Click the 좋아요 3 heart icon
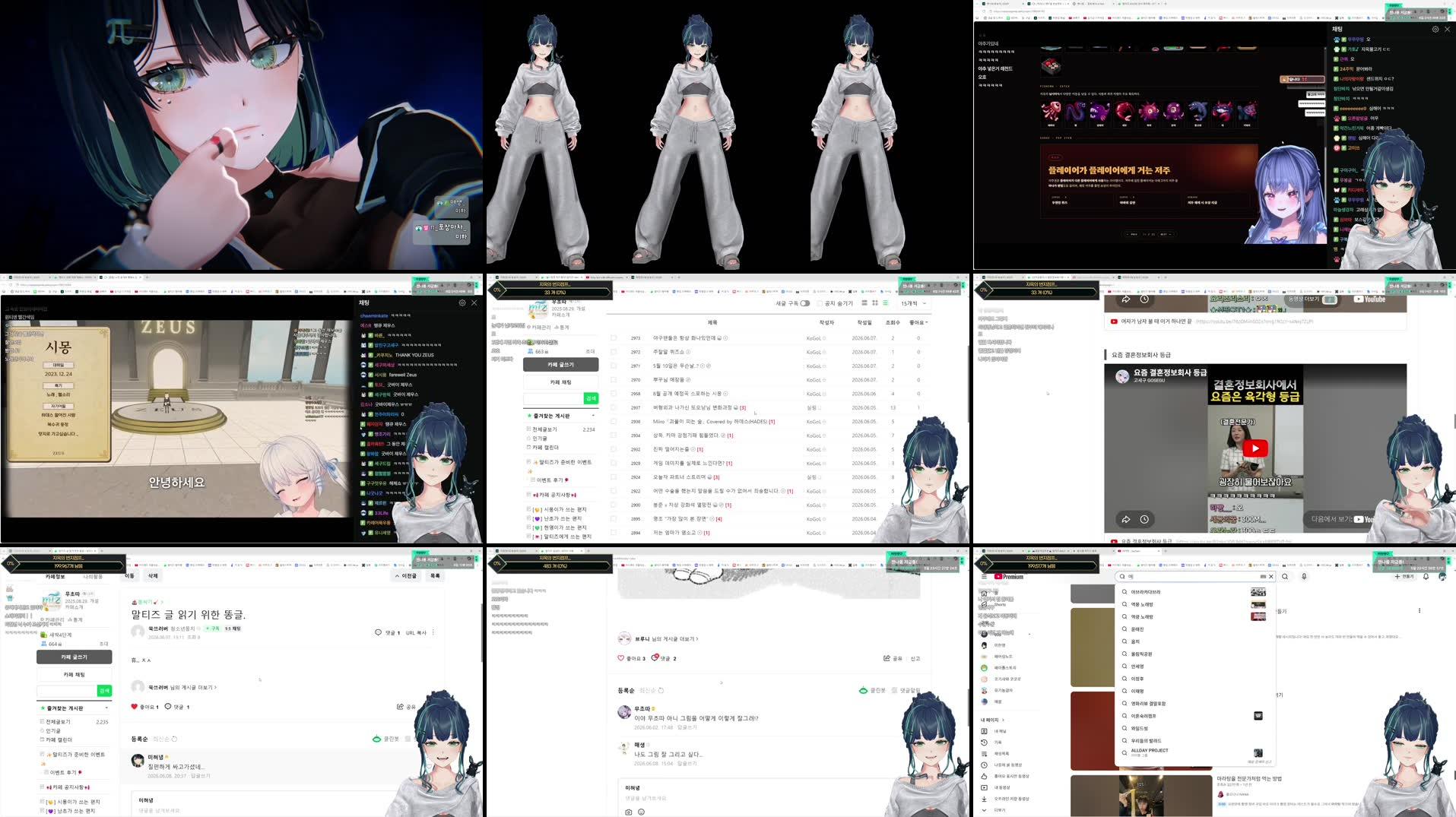The image size is (1456, 817). tap(621, 658)
